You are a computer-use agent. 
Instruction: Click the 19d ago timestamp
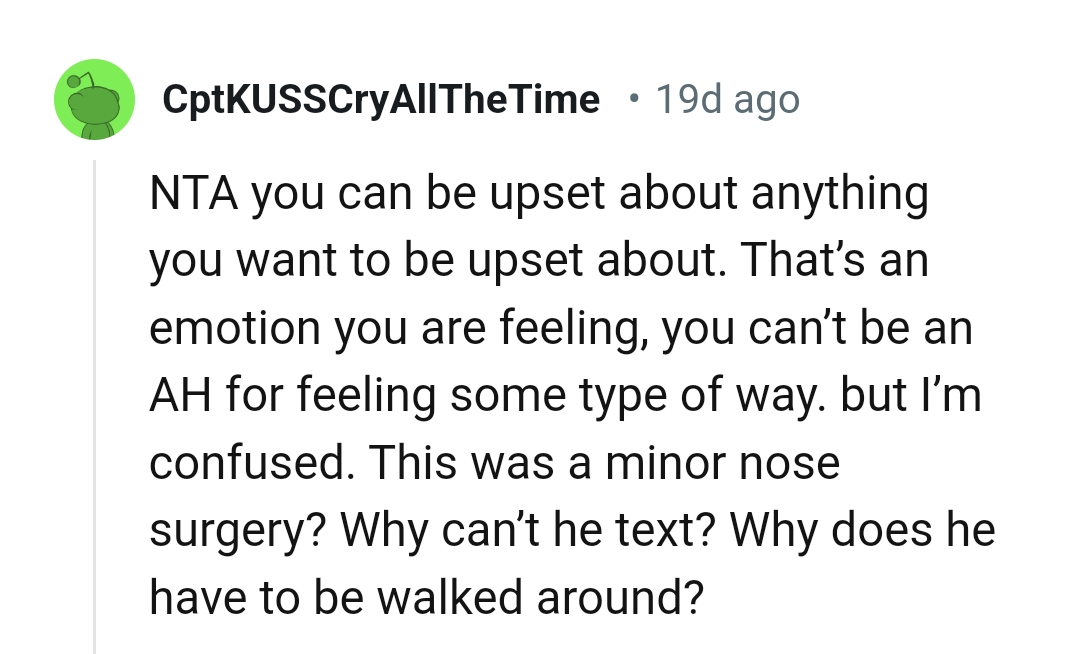(x=727, y=98)
